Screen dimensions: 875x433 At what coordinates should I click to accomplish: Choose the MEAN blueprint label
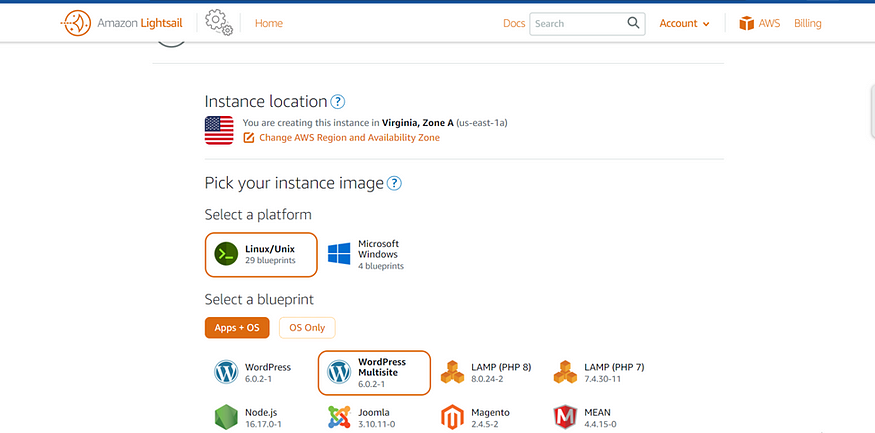pyautogui.click(x=598, y=412)
